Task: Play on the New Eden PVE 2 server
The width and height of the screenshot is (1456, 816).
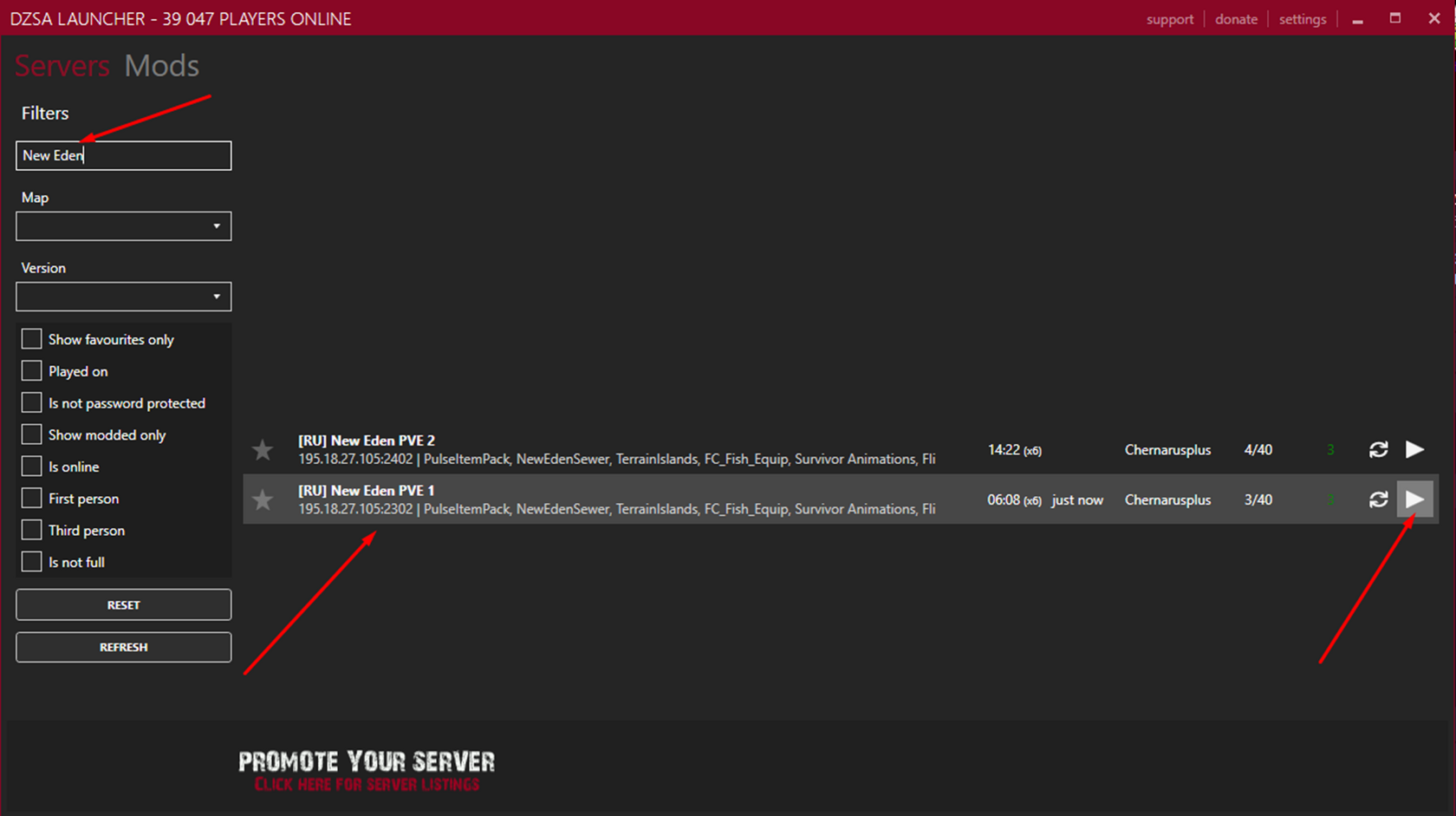Action: pos(1414,449)
